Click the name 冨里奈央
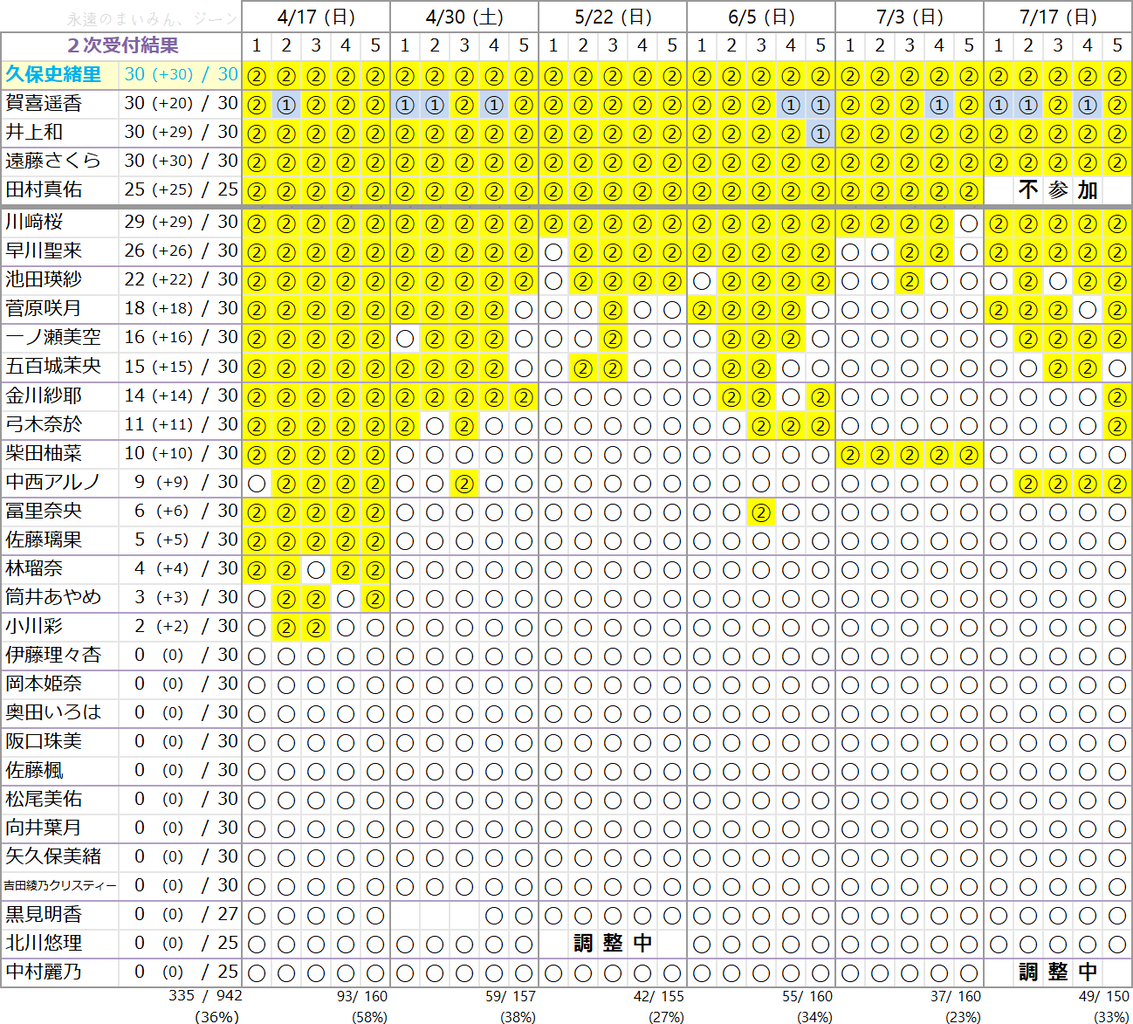Image resolution: width=1133 pixels, height=1024 pixels. coord(44,511)
